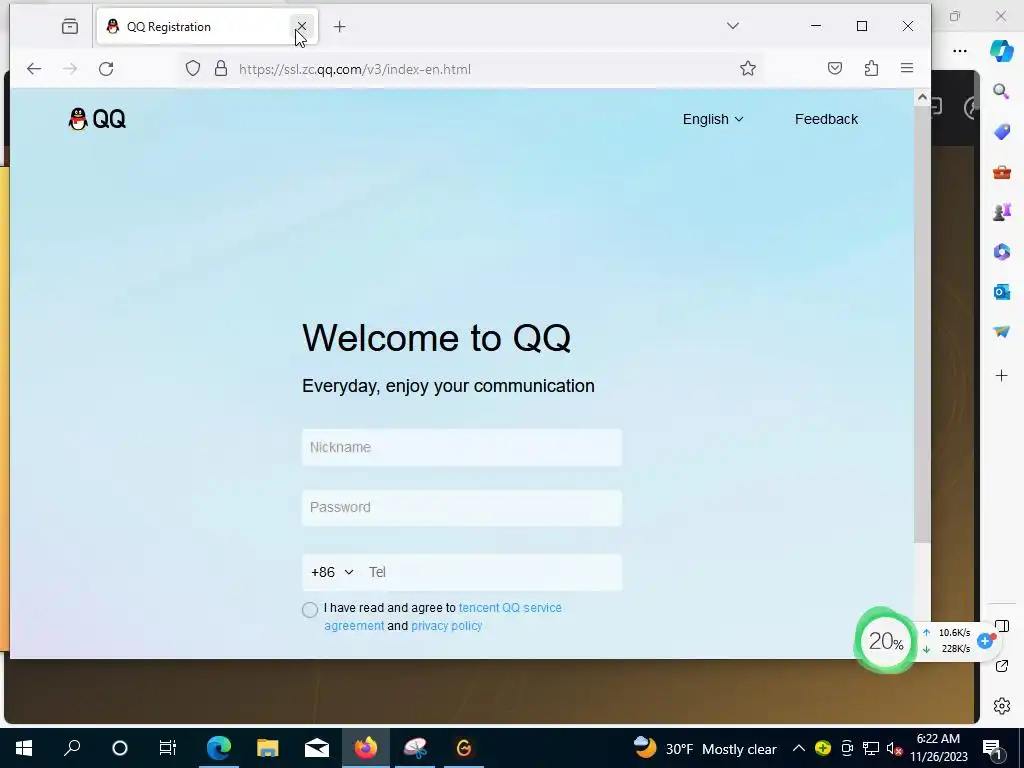Click the Feedback link

pyautogui.click(x=826, y=119)
